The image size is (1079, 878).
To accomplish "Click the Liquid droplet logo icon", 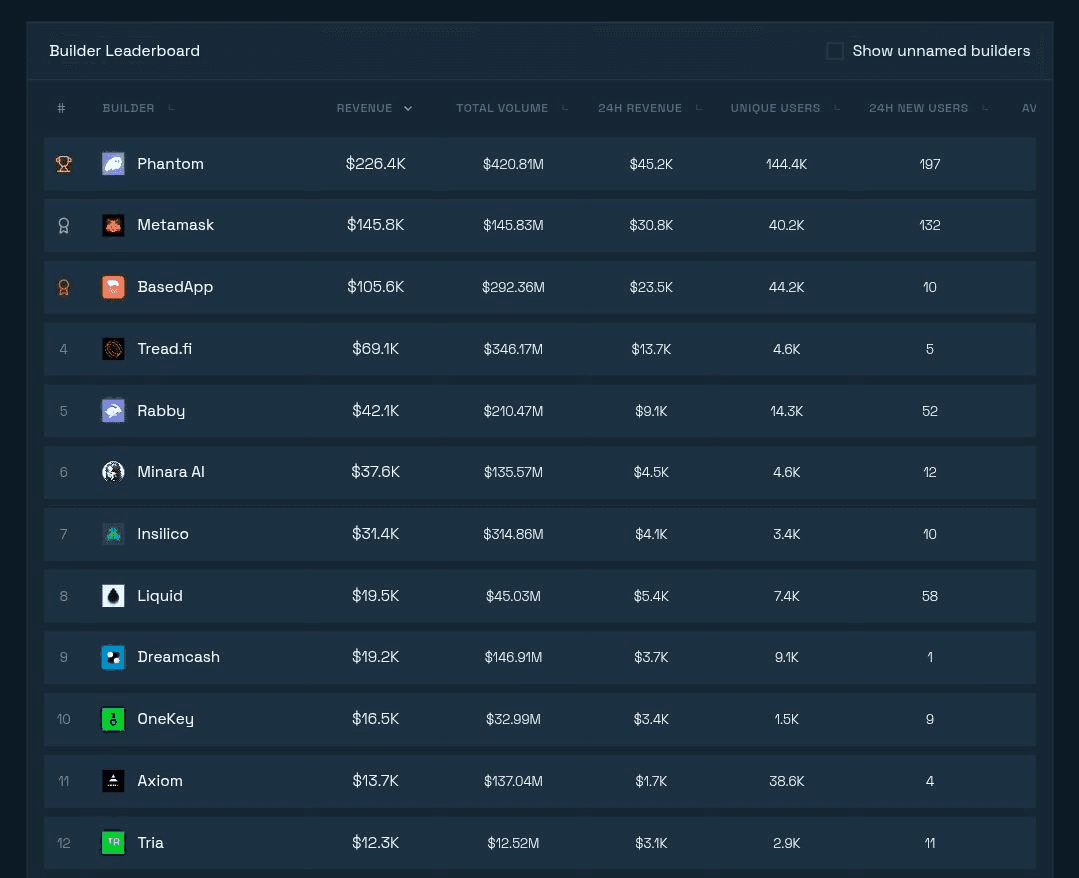I will pyautogui.click(x=113, y=596).
